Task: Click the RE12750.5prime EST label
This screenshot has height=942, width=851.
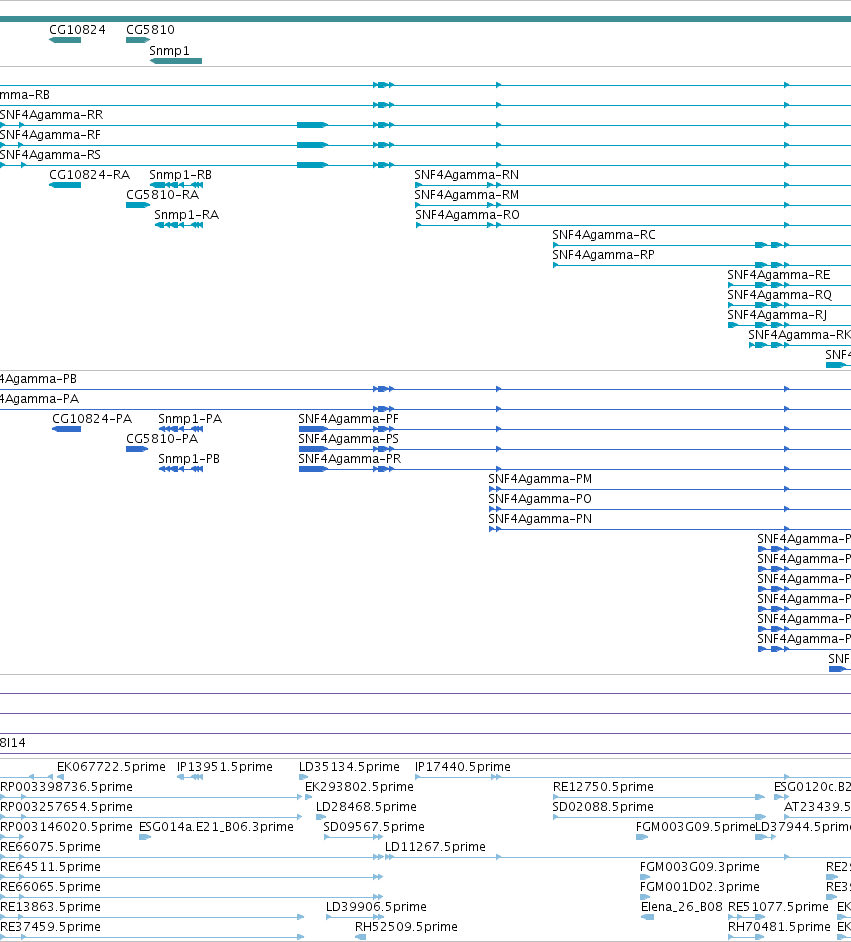Action: pyautogui.click(x=603, y=786)
